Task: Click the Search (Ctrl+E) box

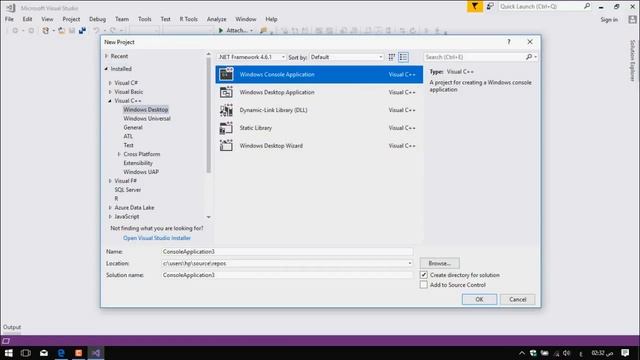Action: point(475,57)
